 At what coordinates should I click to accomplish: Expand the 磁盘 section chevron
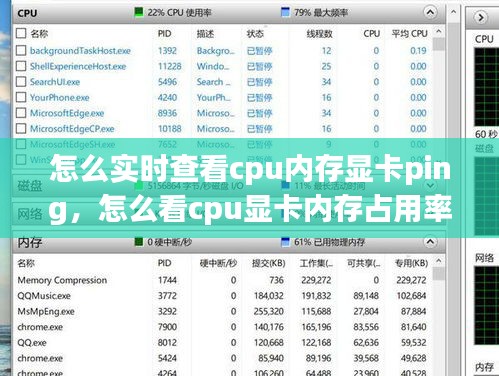click(430, 185)
